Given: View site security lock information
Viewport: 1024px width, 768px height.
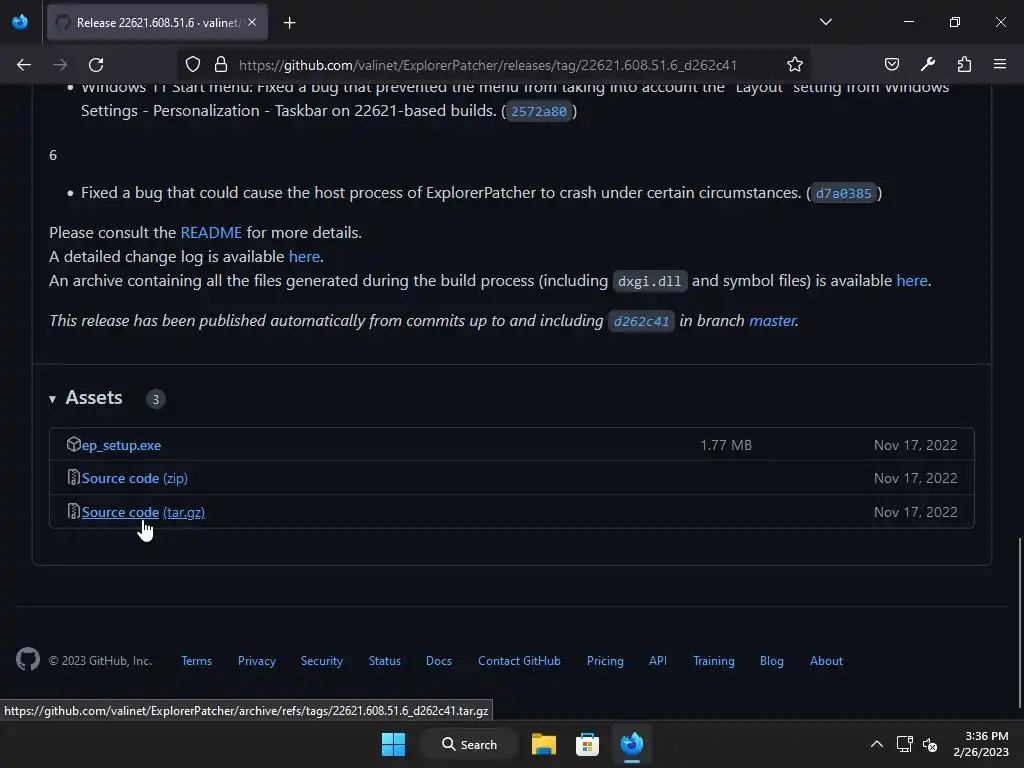Looking at the screenshot, I should [221, 64].
